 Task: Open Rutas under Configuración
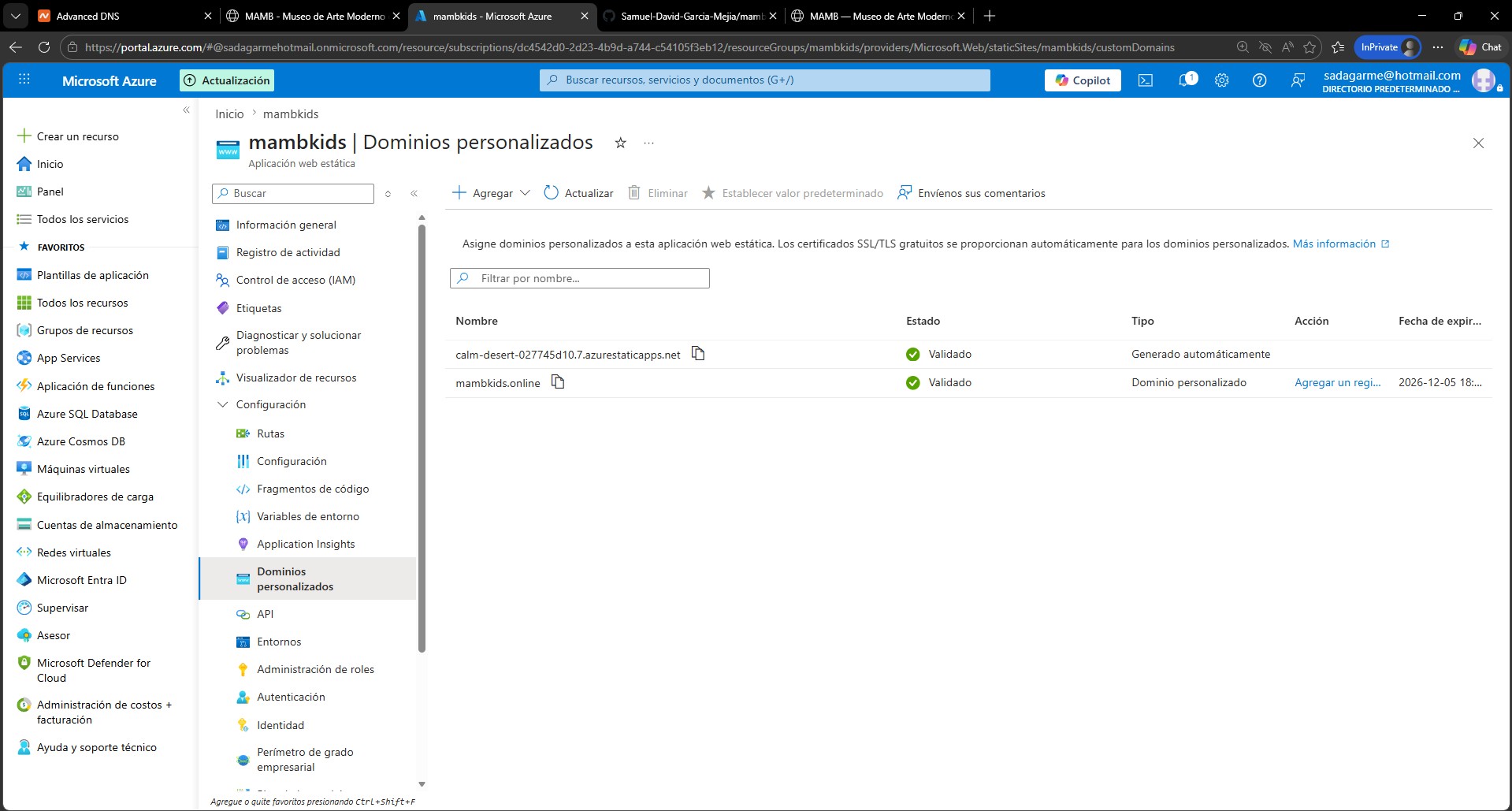click(x=270, y=433)
